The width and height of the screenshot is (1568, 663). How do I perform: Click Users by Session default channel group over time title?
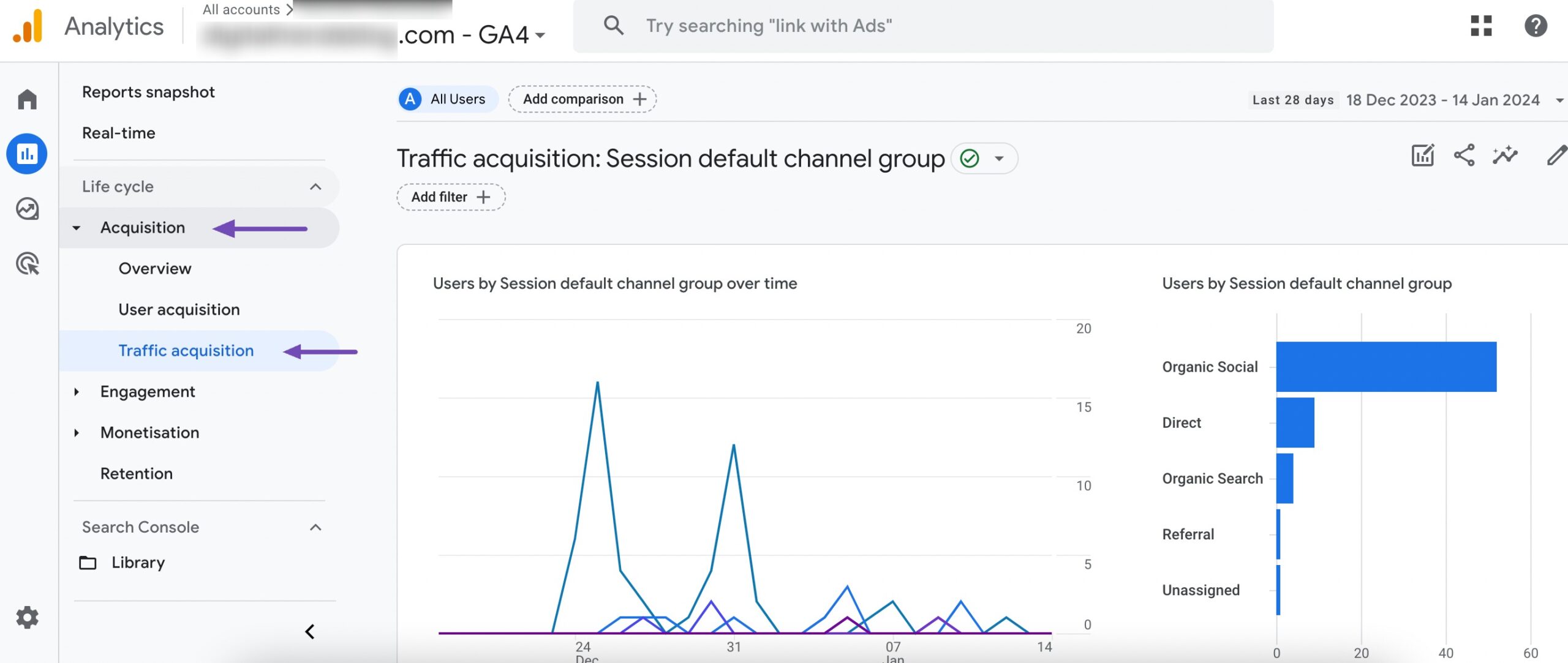(615, 283)
